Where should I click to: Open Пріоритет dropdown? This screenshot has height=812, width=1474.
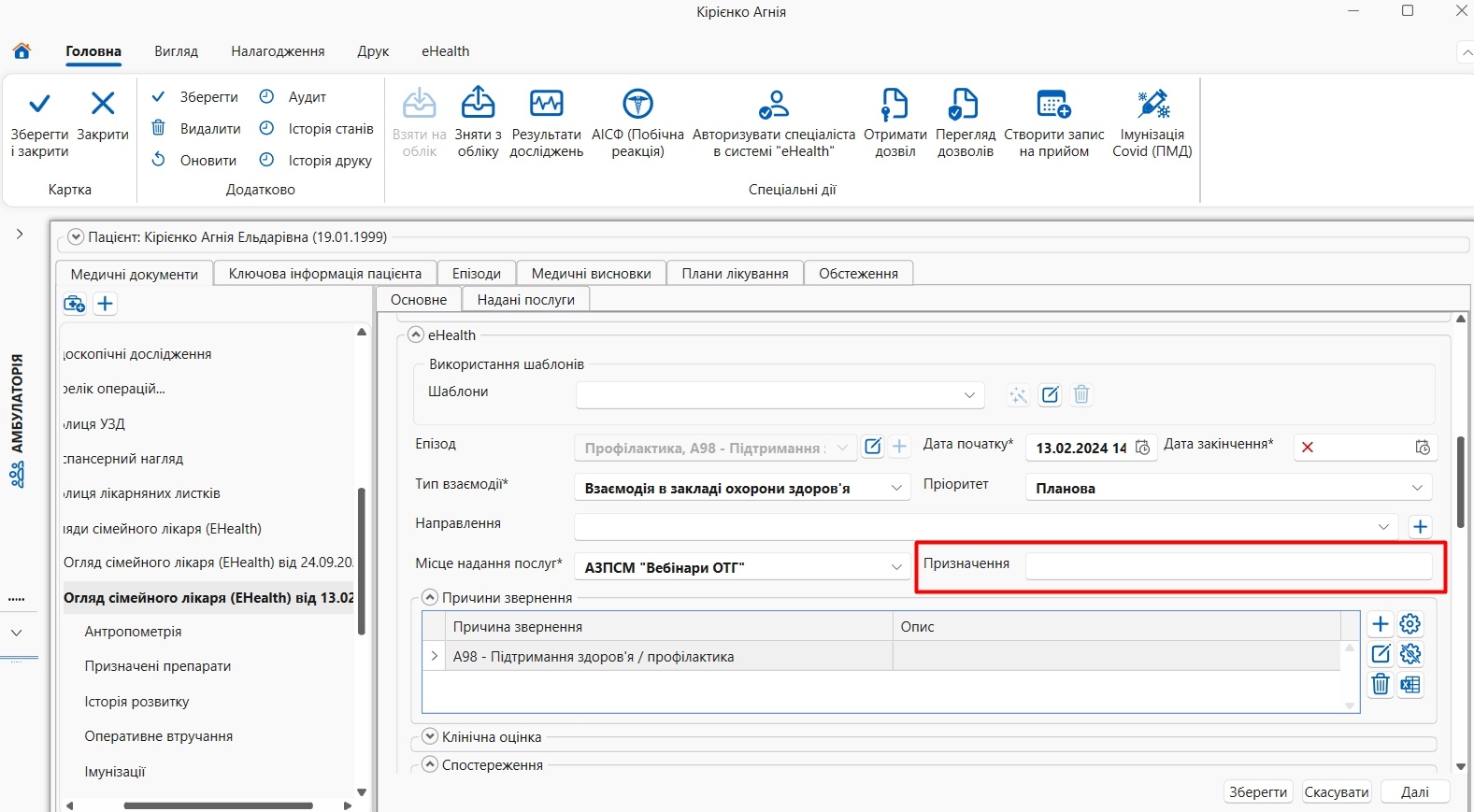click(1417, 488)
